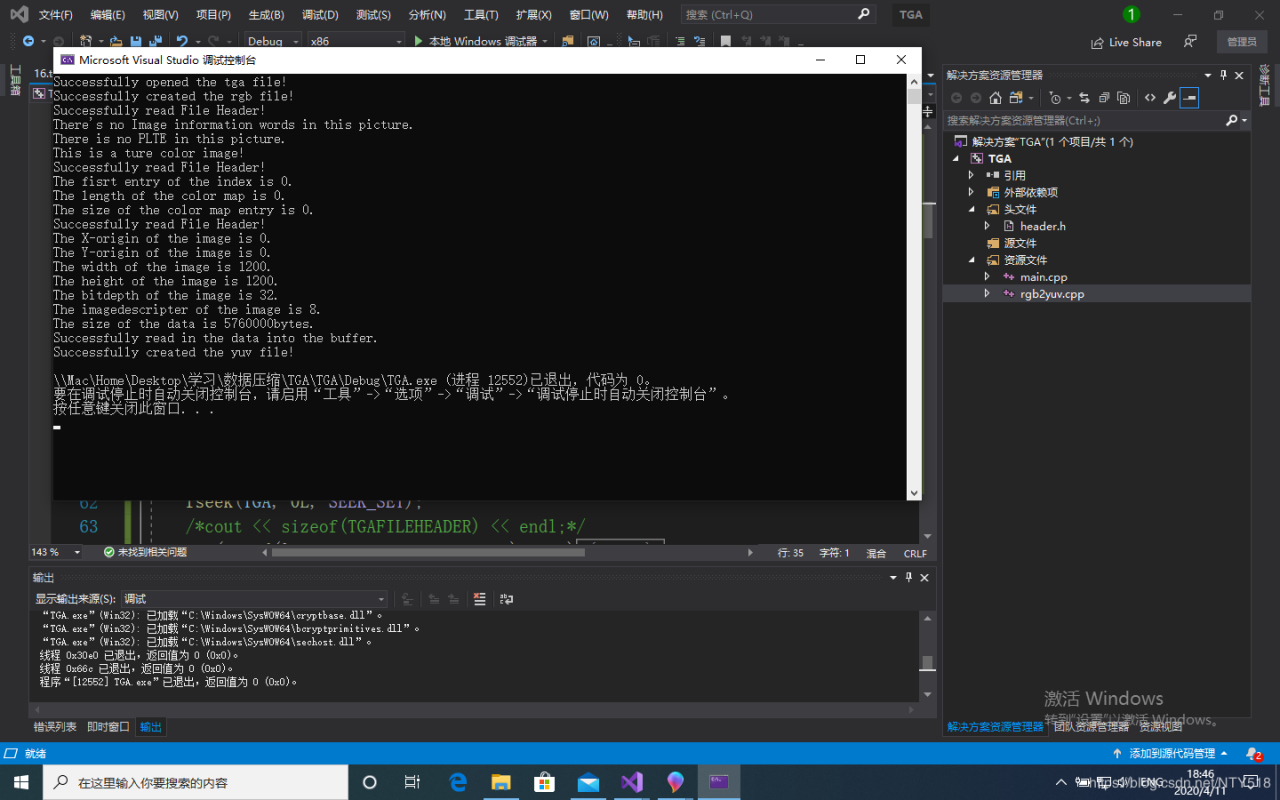
Task: Switch to the 资源视图 tab
Action: 1160,727
